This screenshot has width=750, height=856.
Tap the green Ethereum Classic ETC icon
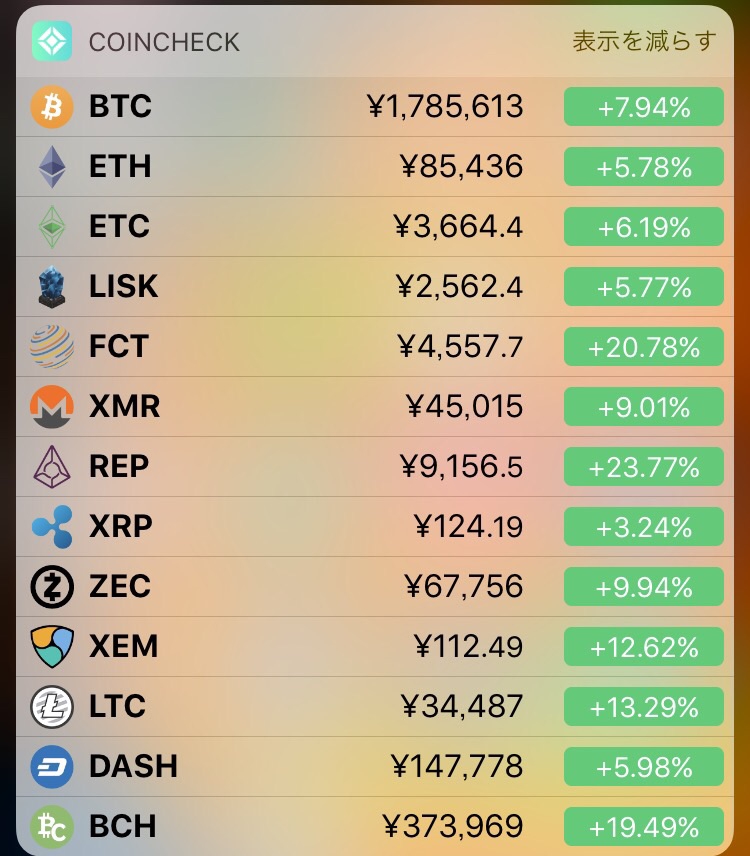(52, 227)
